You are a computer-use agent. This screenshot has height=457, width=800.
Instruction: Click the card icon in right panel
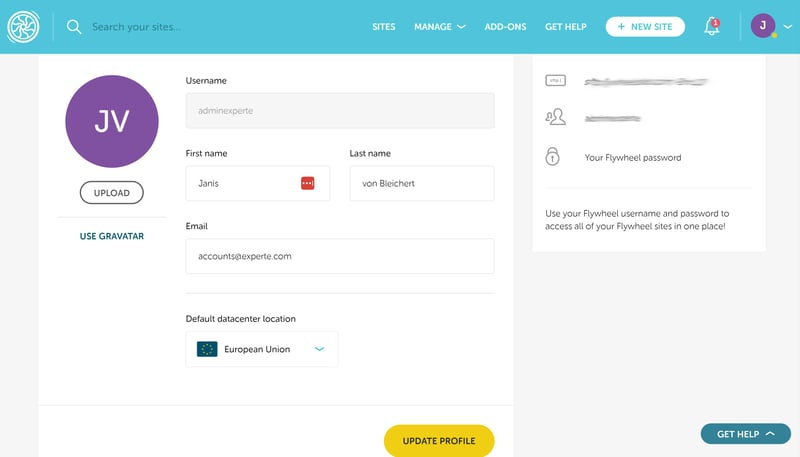(556, 81)
